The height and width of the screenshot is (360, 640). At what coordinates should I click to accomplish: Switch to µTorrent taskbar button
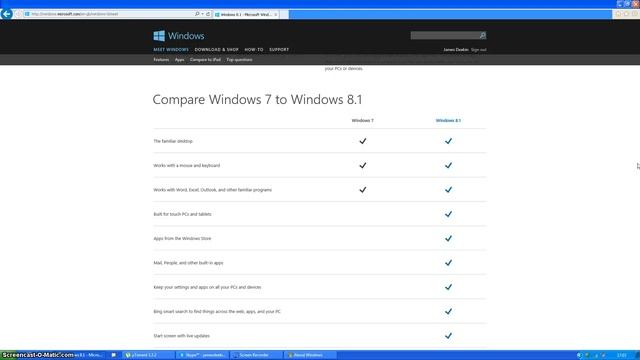[x=148, y=355]
